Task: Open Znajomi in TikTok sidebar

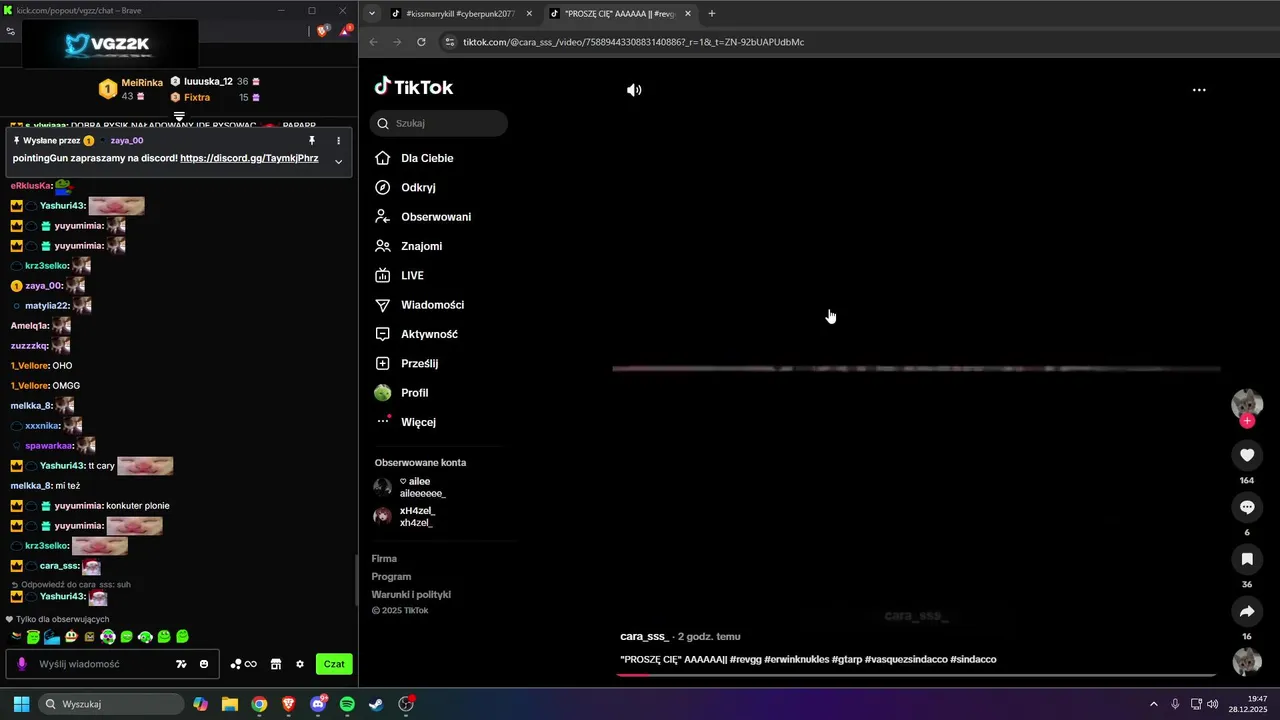Action: 421,246
